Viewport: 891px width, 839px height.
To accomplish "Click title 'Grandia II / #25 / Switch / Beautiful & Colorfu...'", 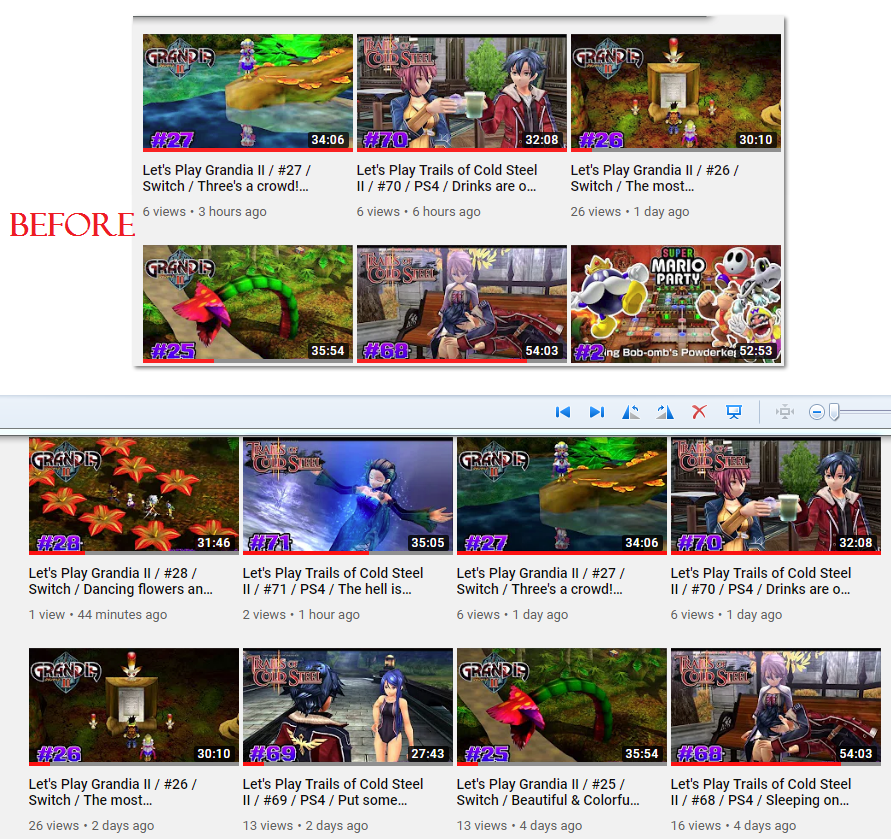I will 548,792.
